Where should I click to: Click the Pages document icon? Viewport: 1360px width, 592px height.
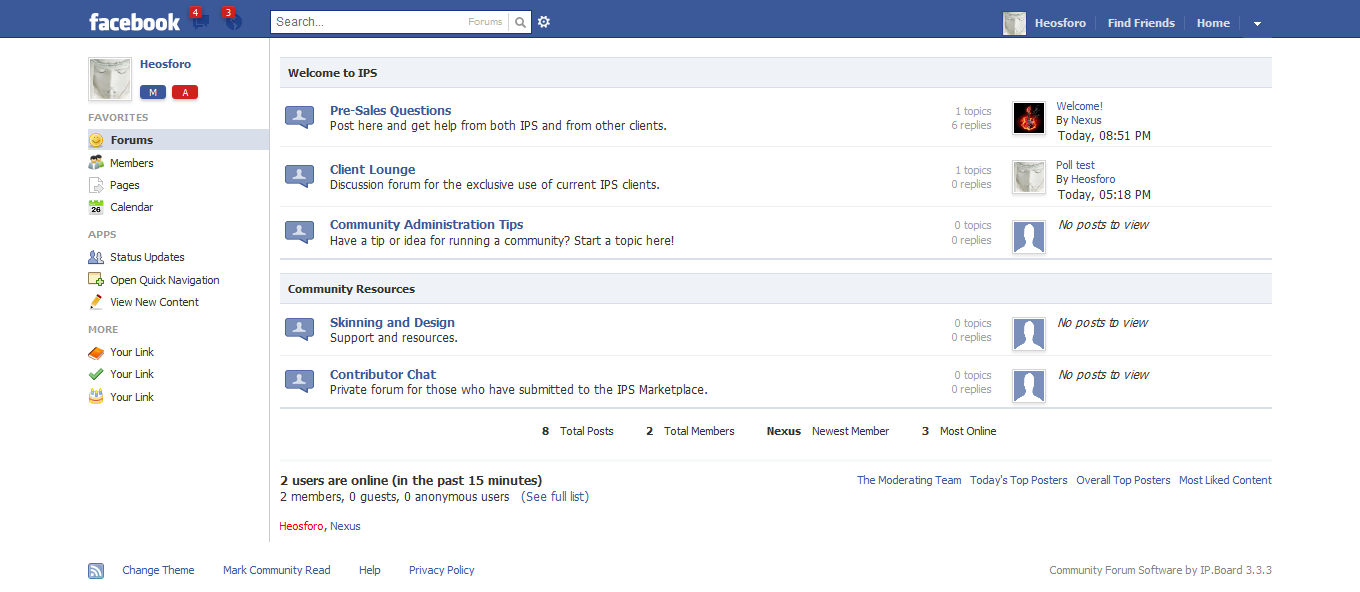pyautogui.click(x=96, y=185)
